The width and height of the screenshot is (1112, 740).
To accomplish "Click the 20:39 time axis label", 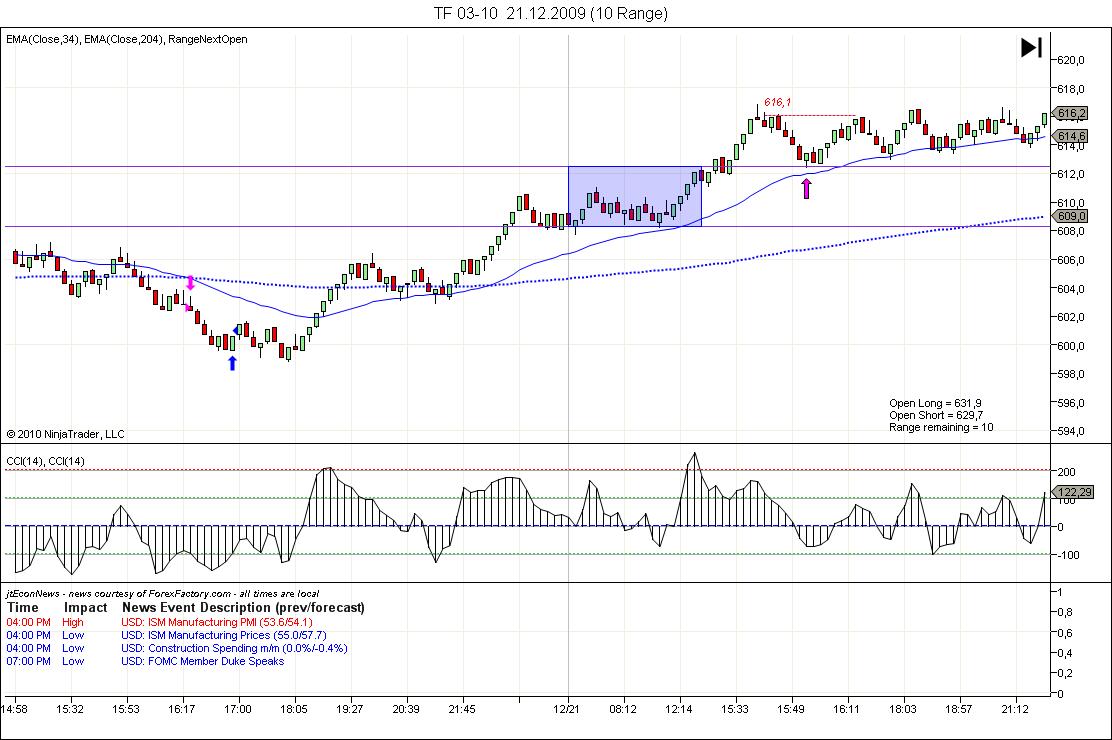I will (x=406, y=709).
